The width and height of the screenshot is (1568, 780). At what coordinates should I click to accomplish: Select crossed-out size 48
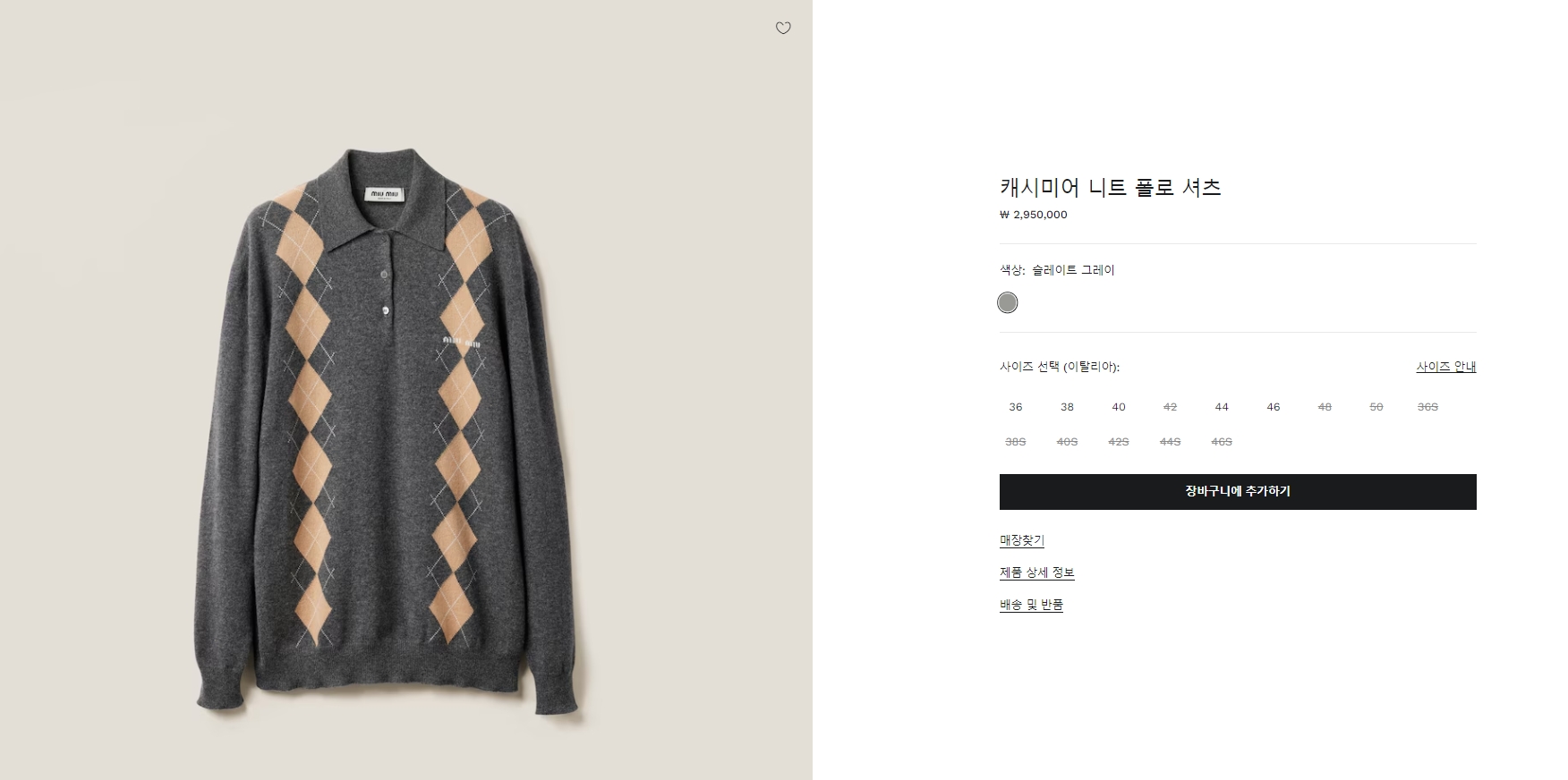pyautogui.click(x=1325, y=407)
